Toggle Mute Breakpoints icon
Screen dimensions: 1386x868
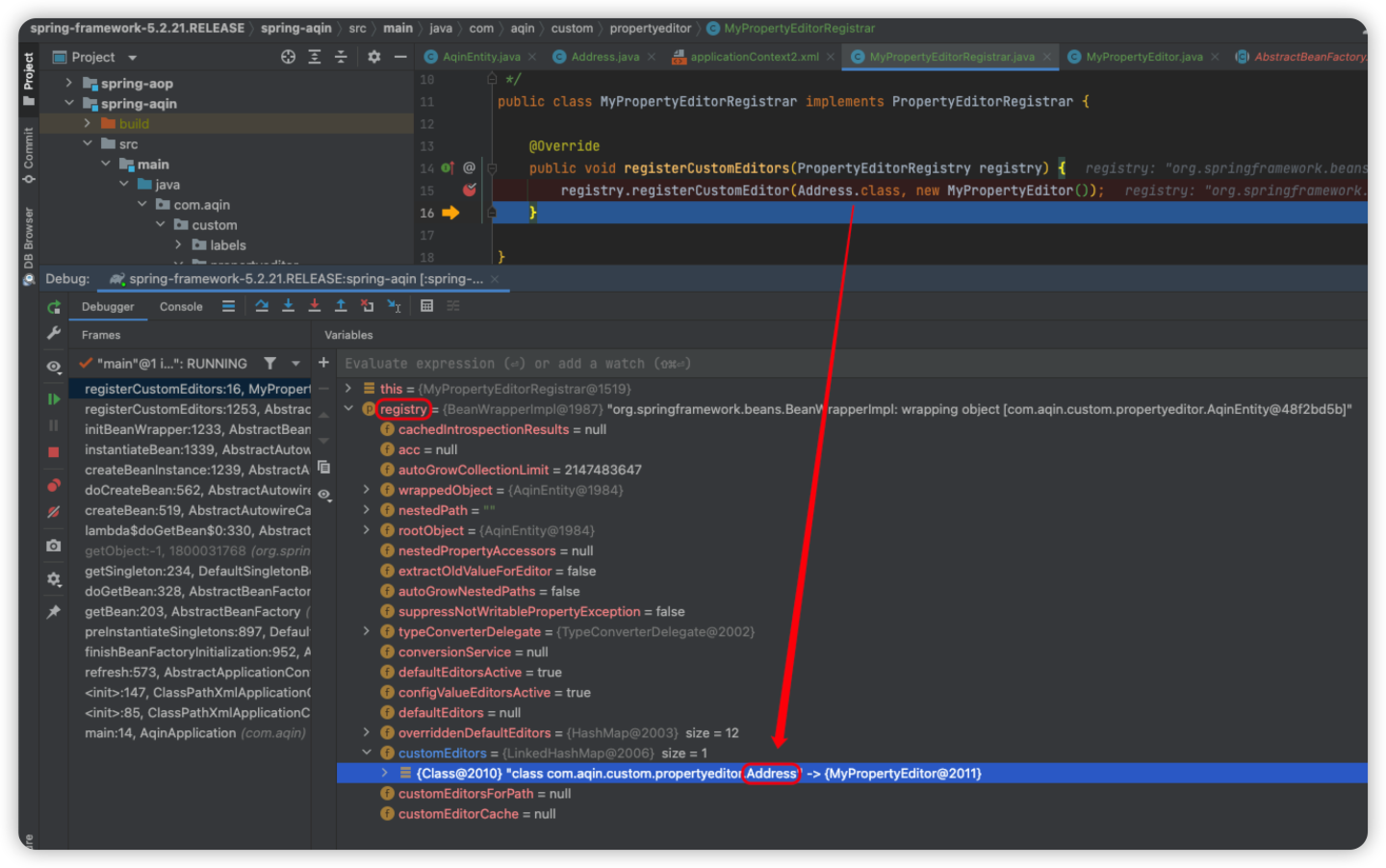(54, 511)
